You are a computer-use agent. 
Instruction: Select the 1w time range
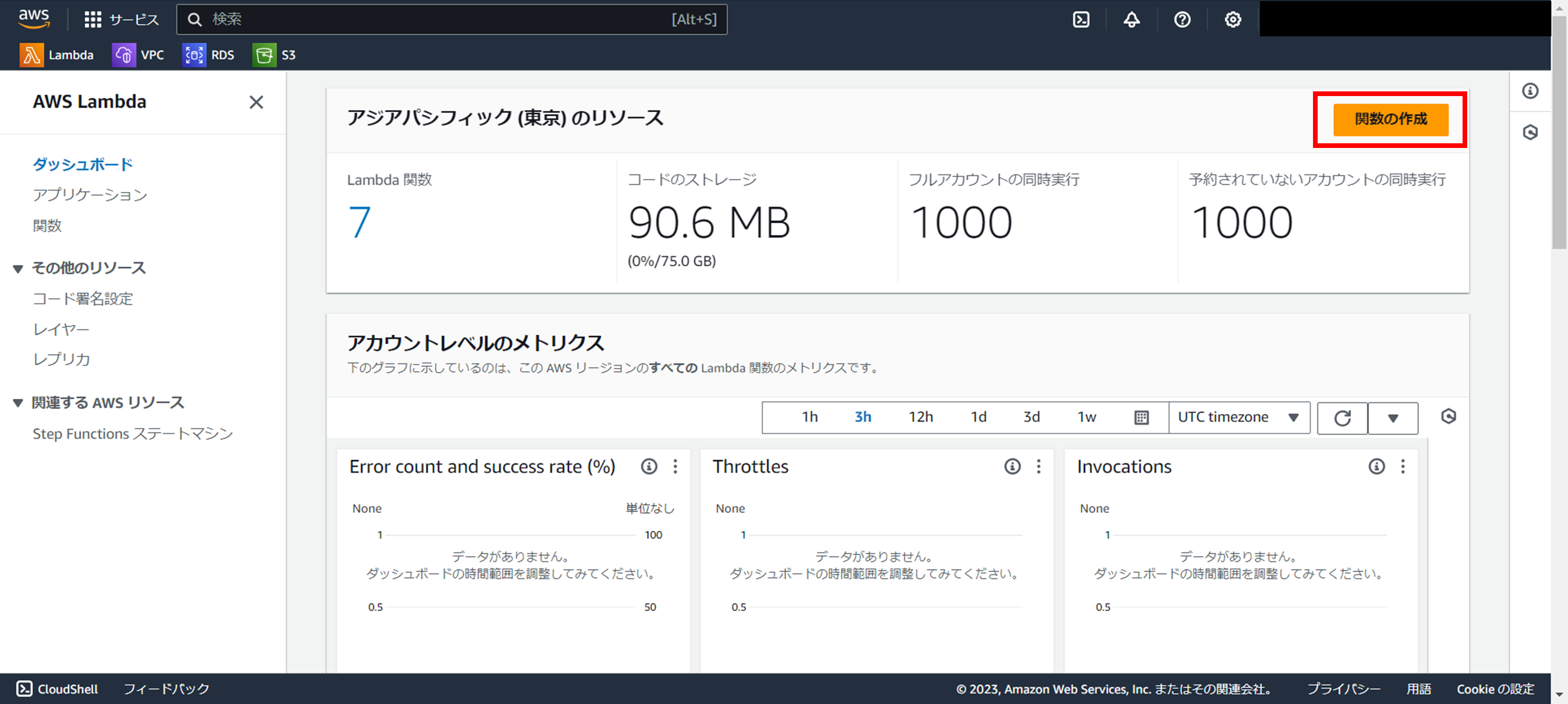1086,417
